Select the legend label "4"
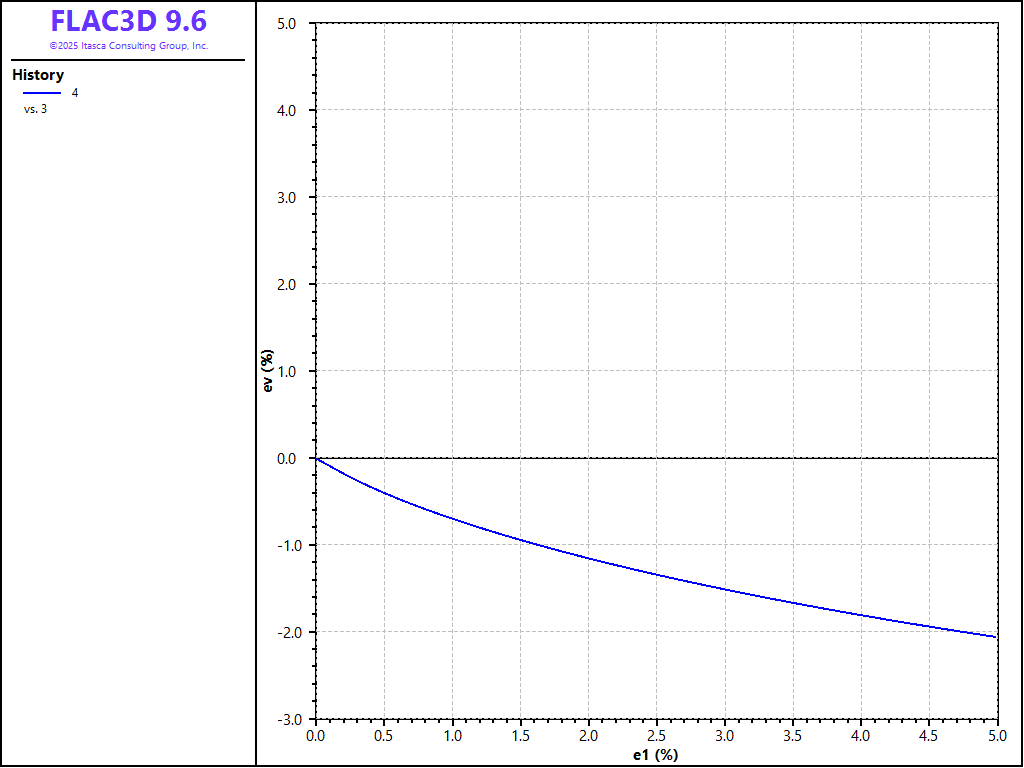The width and height of the screenshot is (1024, 768). click(75, 93)
